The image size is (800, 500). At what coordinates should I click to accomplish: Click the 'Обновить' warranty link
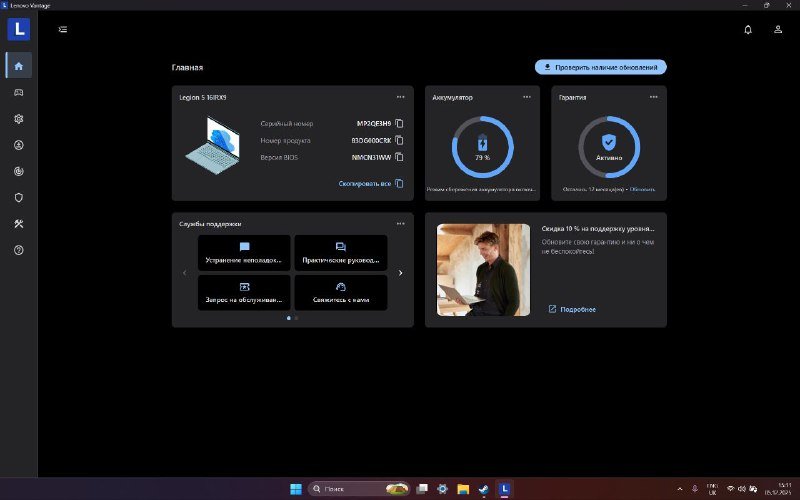642,189
